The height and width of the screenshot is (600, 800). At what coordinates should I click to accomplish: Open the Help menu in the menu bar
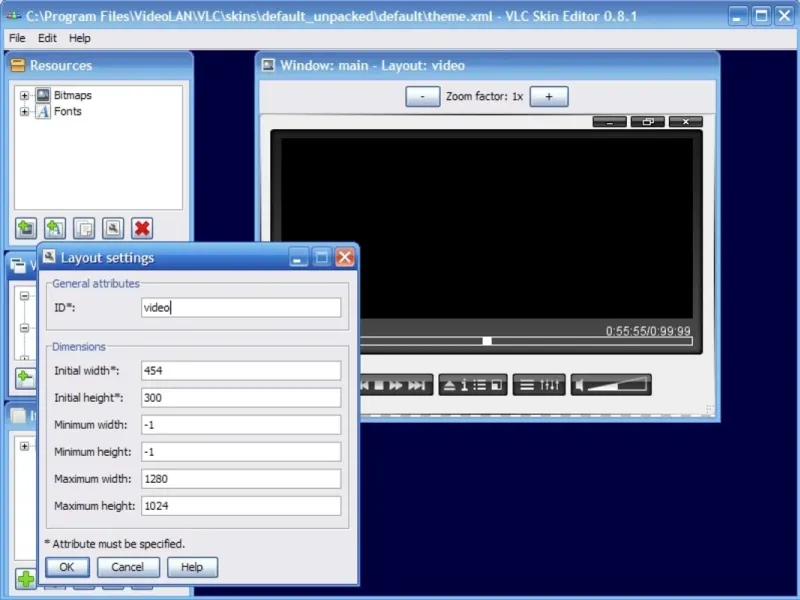80,38
